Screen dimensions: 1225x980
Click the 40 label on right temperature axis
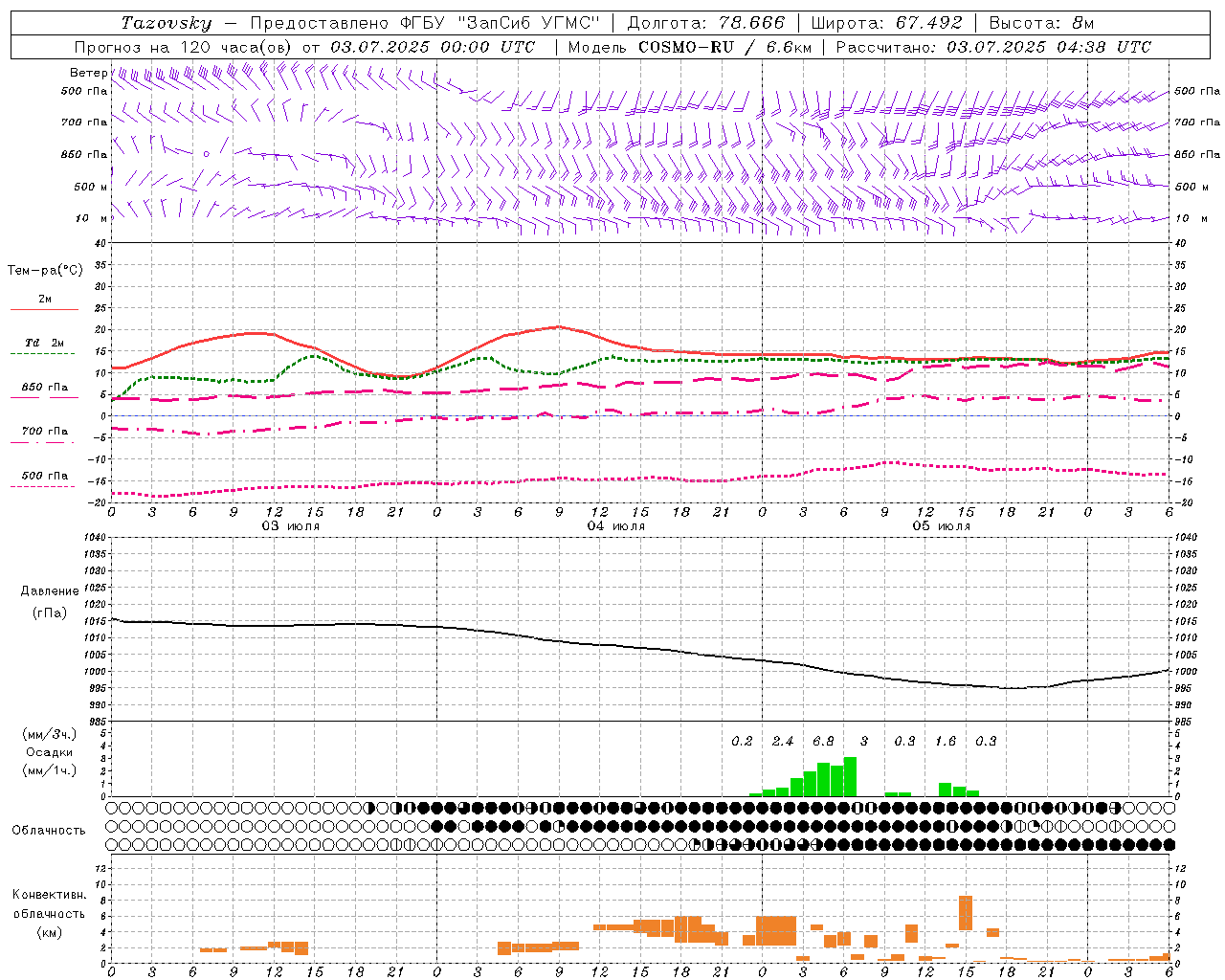(x=1180, y=243)
